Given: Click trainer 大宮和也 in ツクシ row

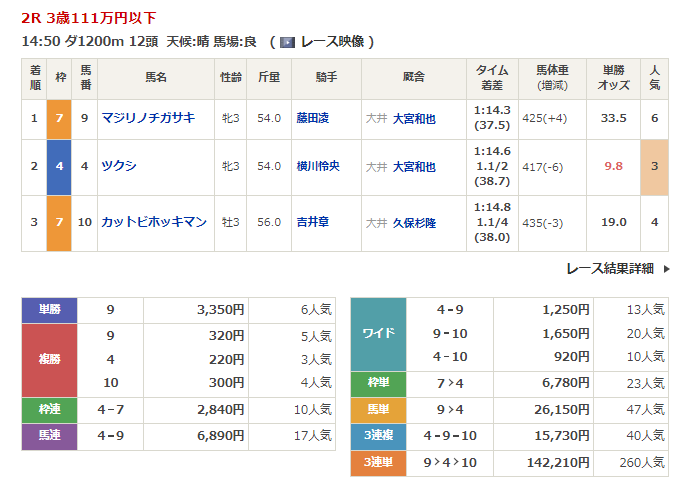Looking at the screenshot, I should tap(414, 166).
